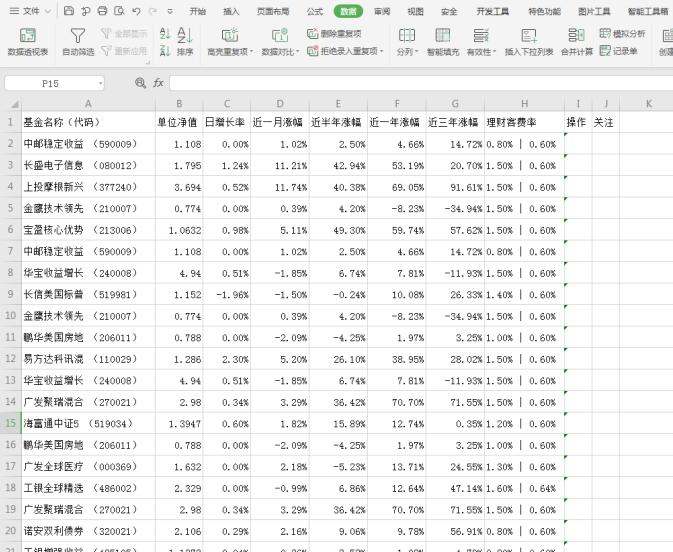Open the filter group dialog launcher corner
The height and width of the screenshot is (552, 673).
pyautogui.click(x=148, y=63)
